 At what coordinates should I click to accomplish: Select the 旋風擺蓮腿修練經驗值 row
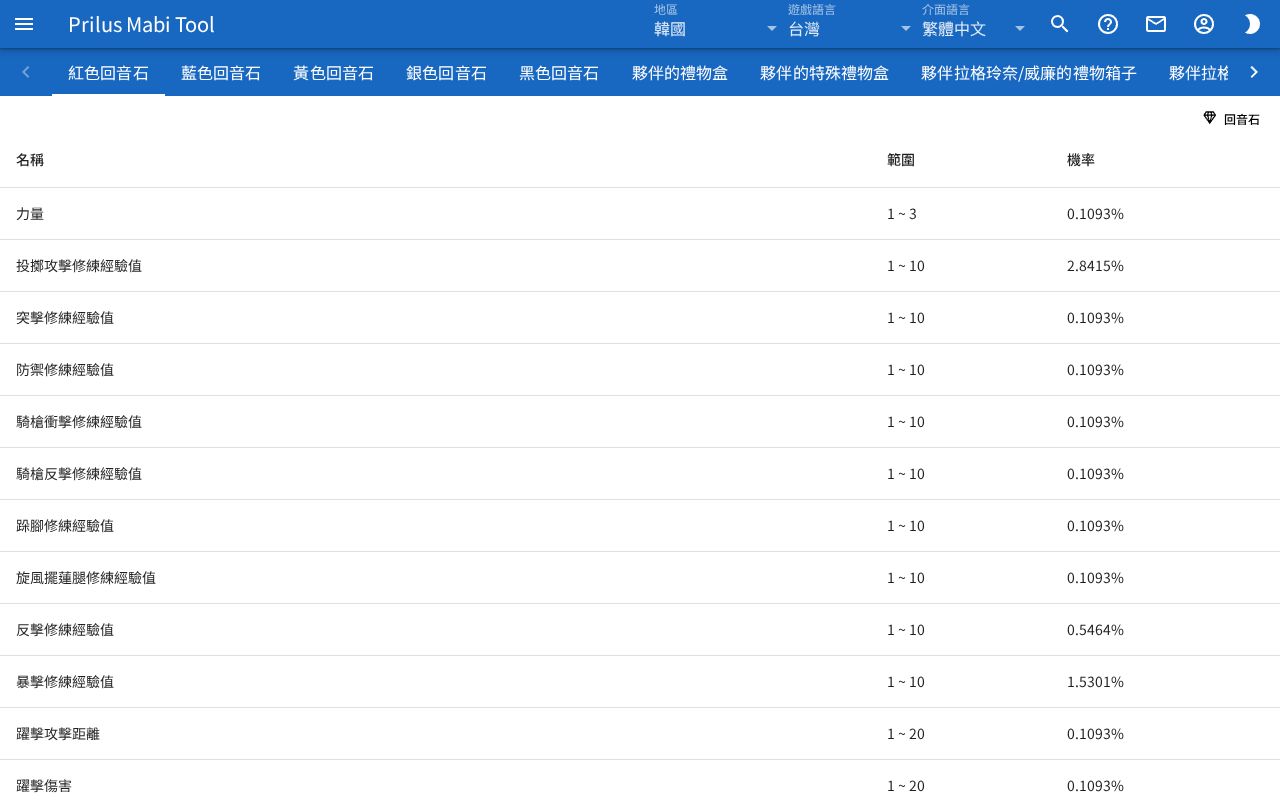tap(640, 578)
